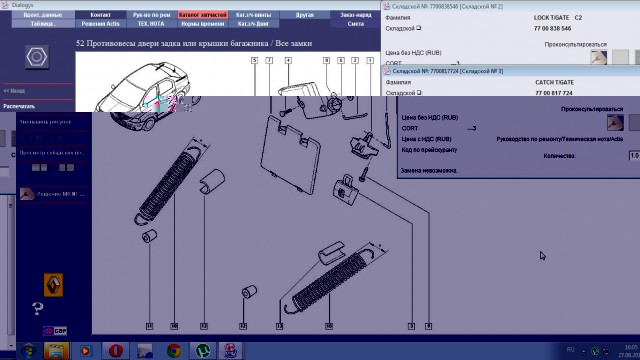Click the Renault logo icon
This screenshot has width=640, height=360.
(53, 284)
